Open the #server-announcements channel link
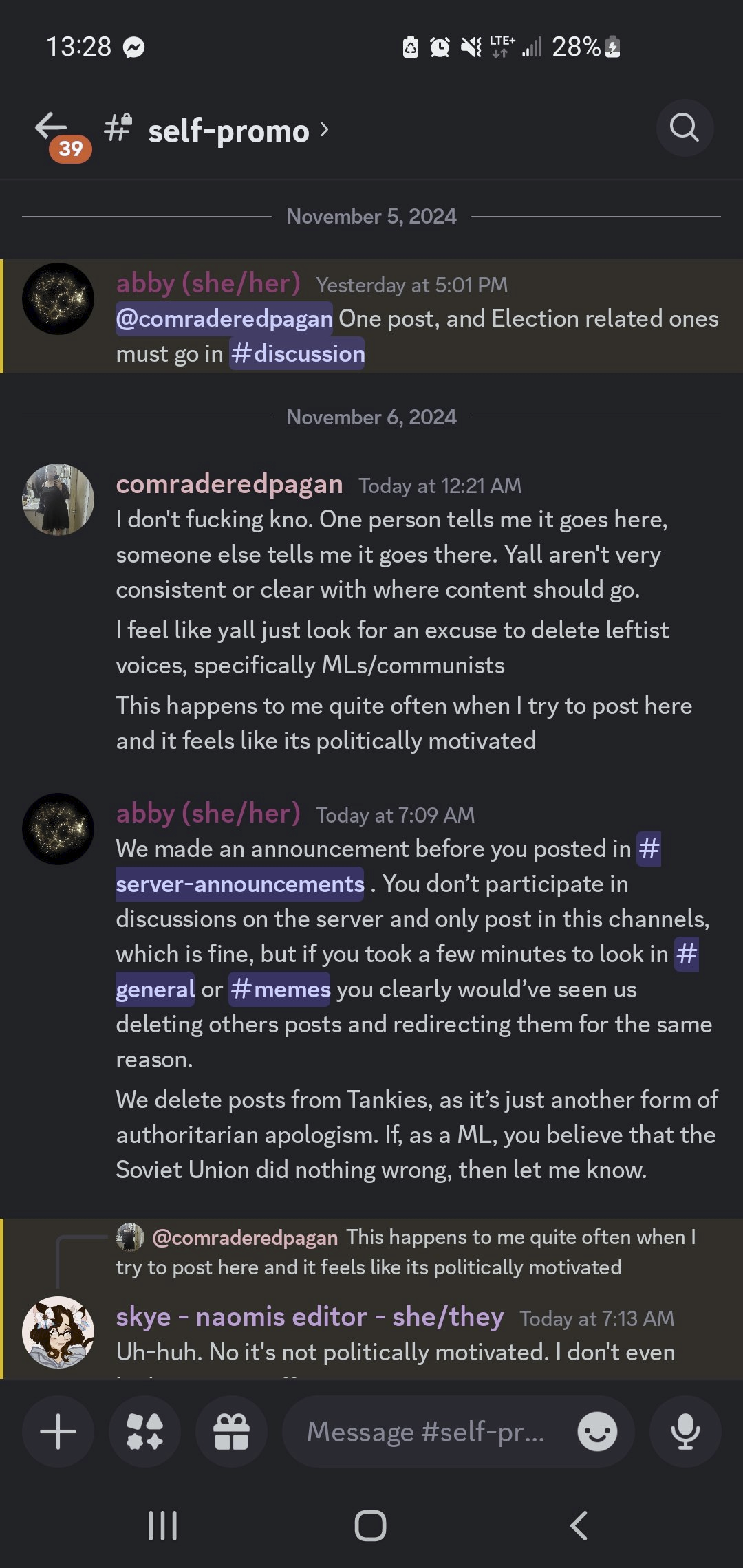The height and width of the screenshot is (1568, 743). point(240,884)
